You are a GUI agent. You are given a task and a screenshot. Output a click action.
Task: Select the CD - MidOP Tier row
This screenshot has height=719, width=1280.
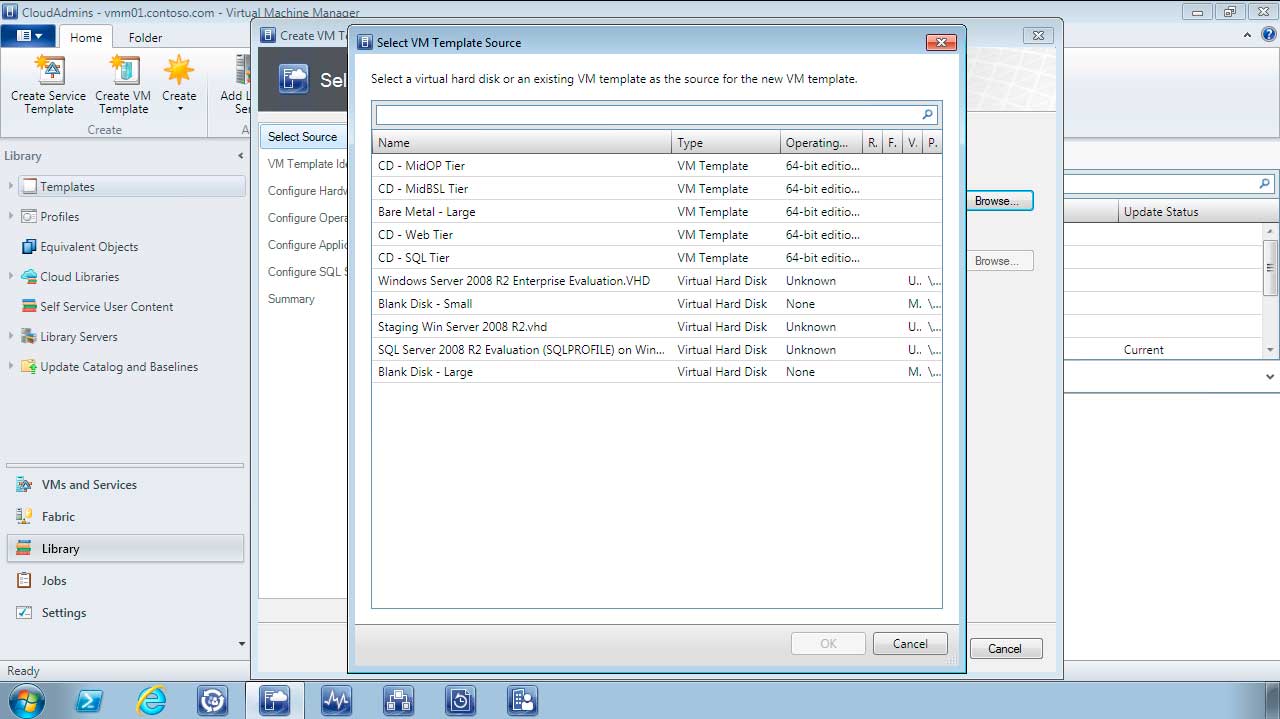click(x=657, y=166)
